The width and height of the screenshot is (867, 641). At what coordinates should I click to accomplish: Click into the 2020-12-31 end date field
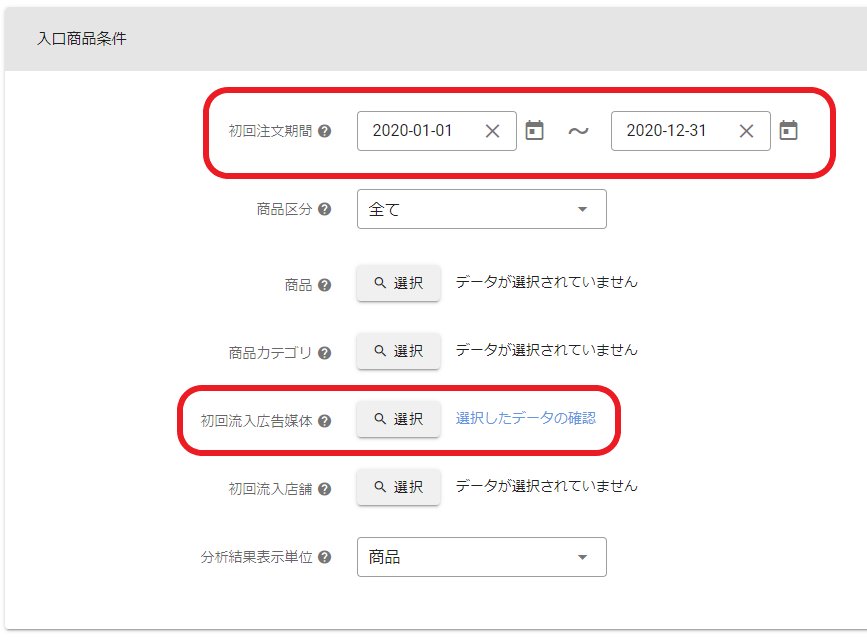coord(670,131)
